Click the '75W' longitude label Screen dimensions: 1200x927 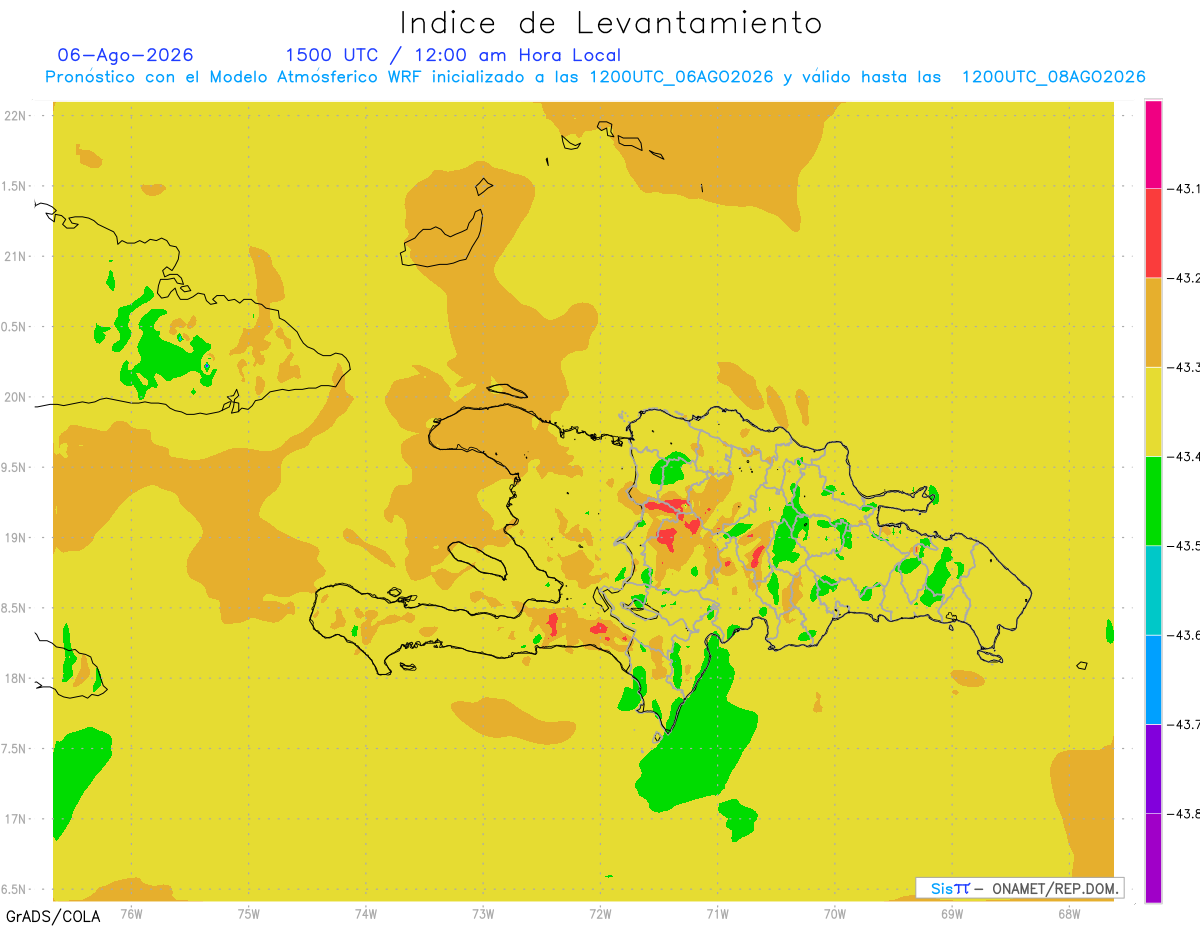point(249,914)
